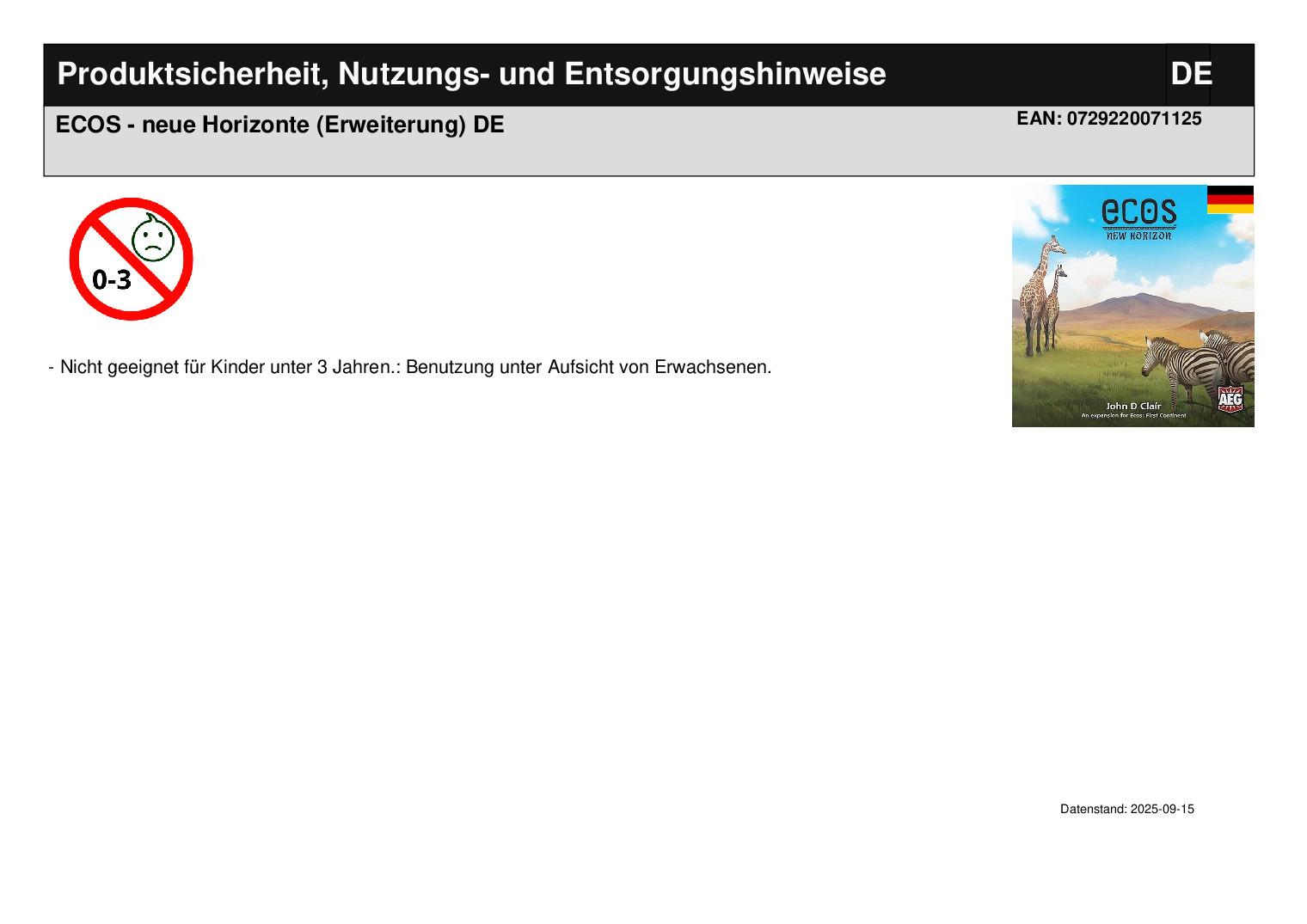Click the AEG publisher logo on the cover

(x=1230, y=400)
